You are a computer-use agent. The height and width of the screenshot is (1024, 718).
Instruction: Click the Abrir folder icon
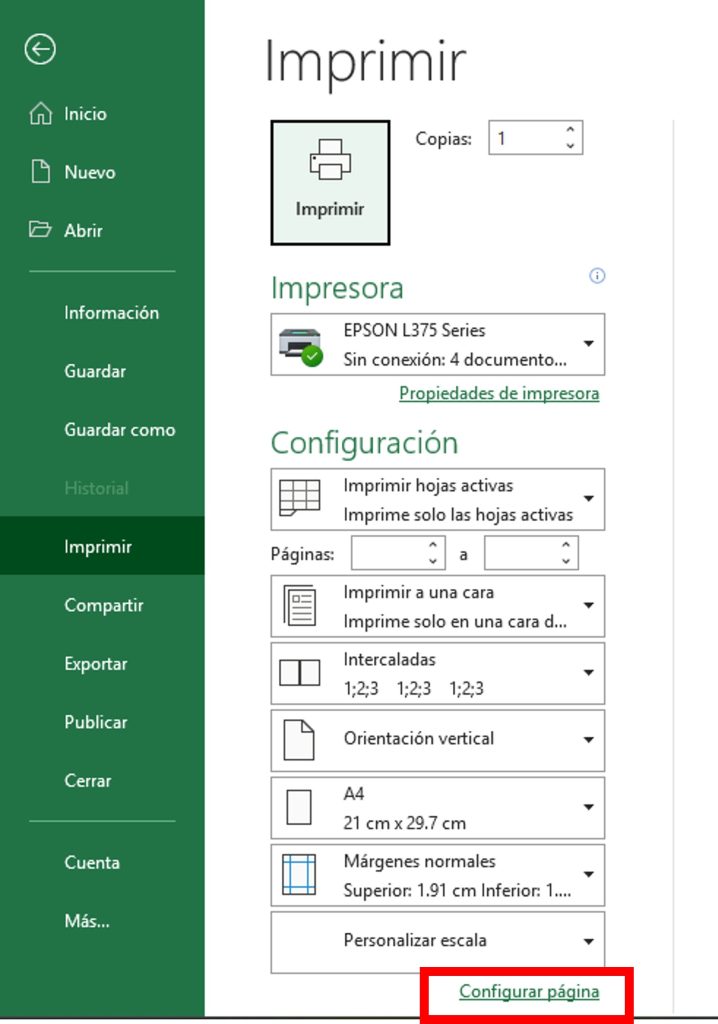[40, 230]
